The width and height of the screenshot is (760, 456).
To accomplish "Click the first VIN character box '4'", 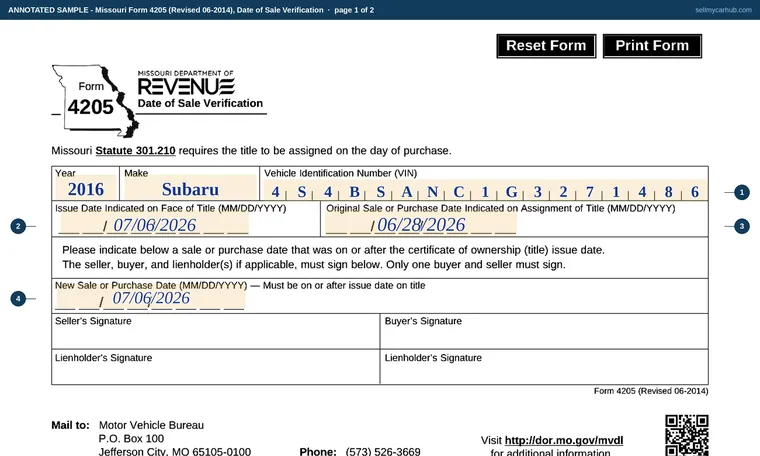I will (x=275, y=192).
